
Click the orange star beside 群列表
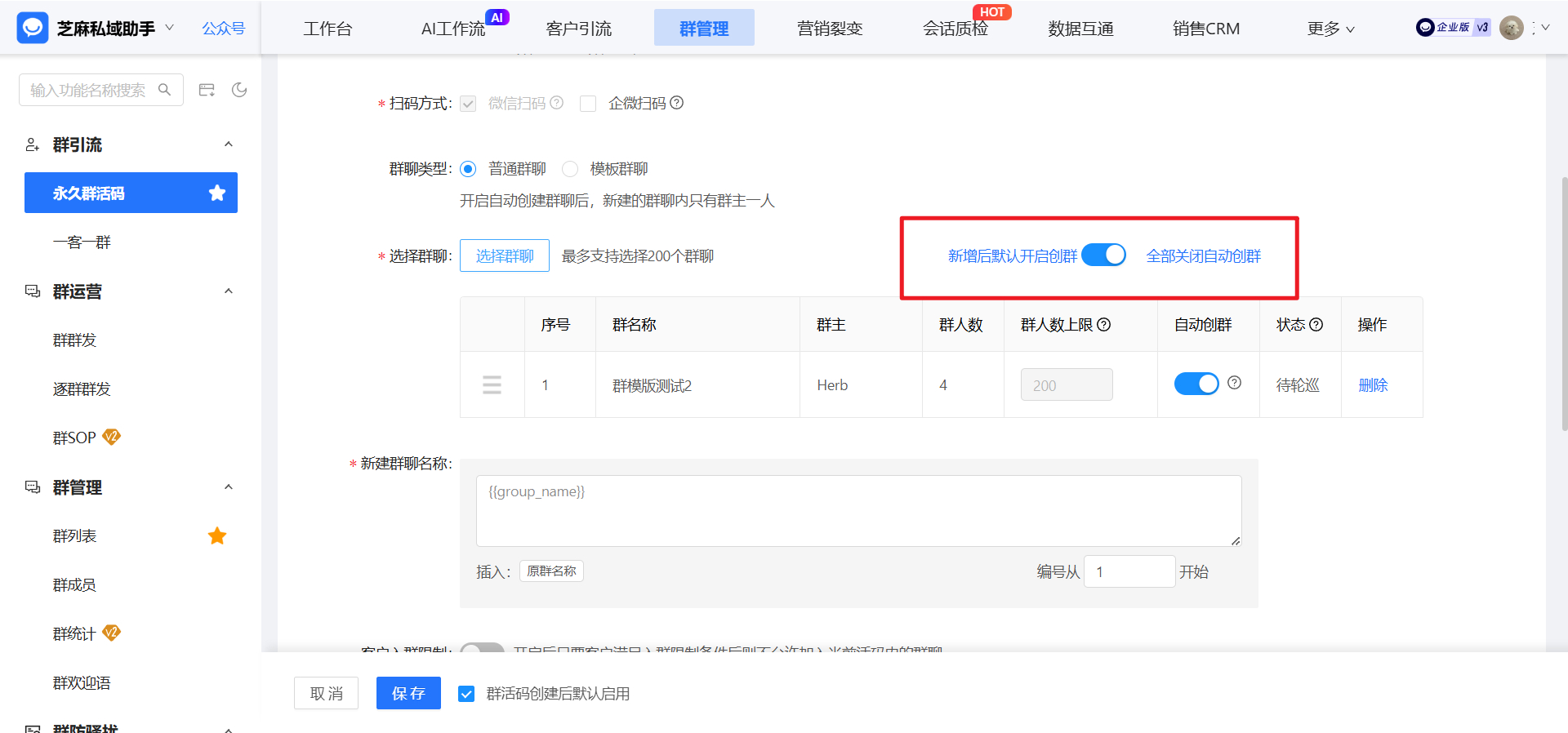click(217, 536)
